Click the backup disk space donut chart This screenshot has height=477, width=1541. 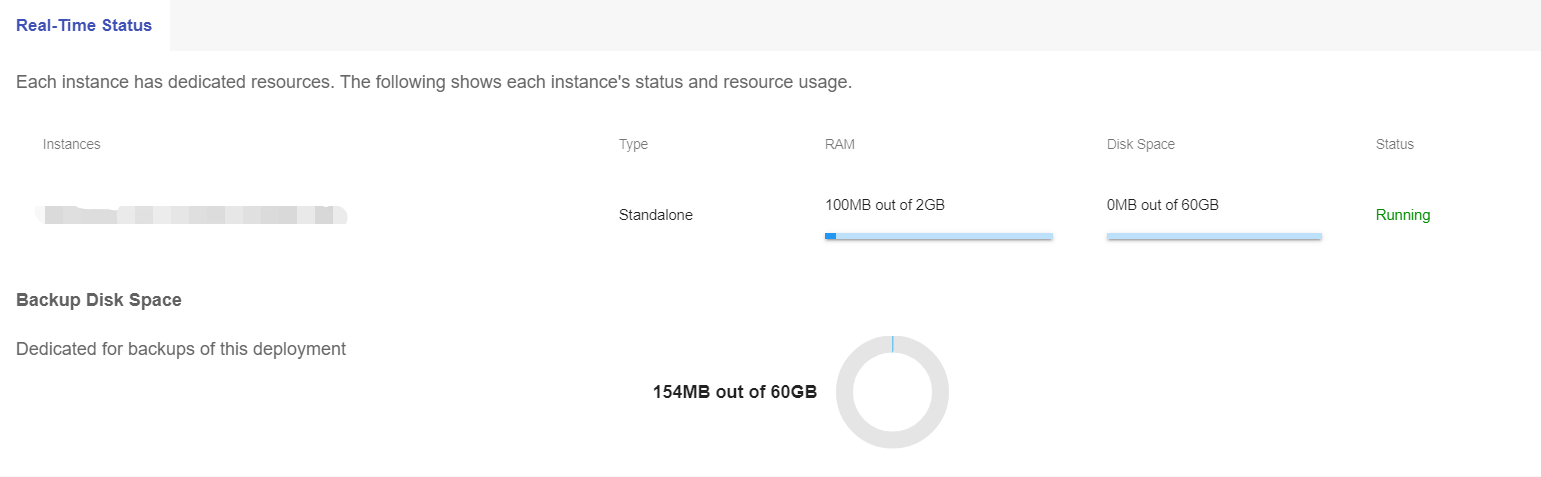point(892,392)
